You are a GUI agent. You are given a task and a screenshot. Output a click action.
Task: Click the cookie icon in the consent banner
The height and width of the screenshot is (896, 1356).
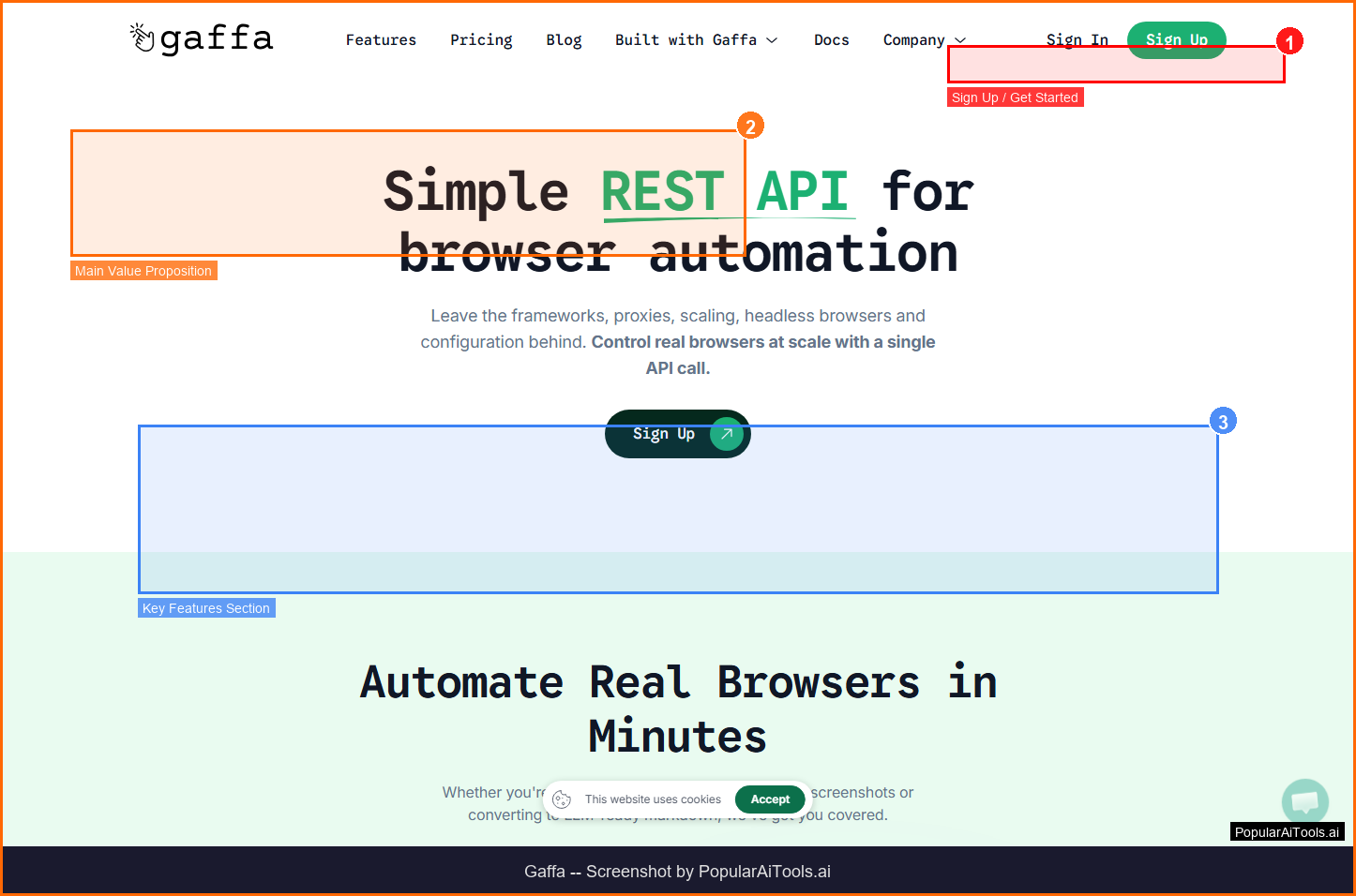coord(562,799)
